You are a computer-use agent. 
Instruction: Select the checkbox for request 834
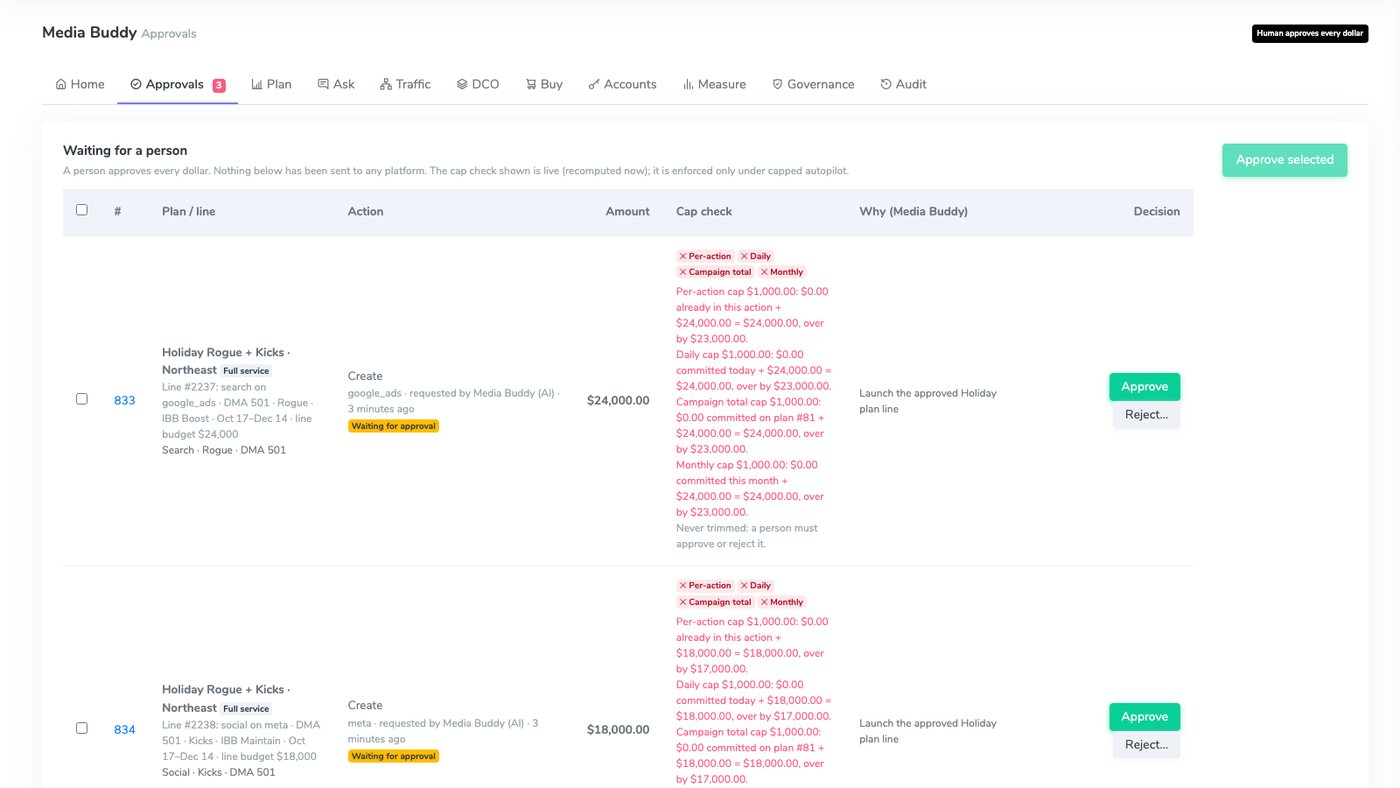click(82, 728)
